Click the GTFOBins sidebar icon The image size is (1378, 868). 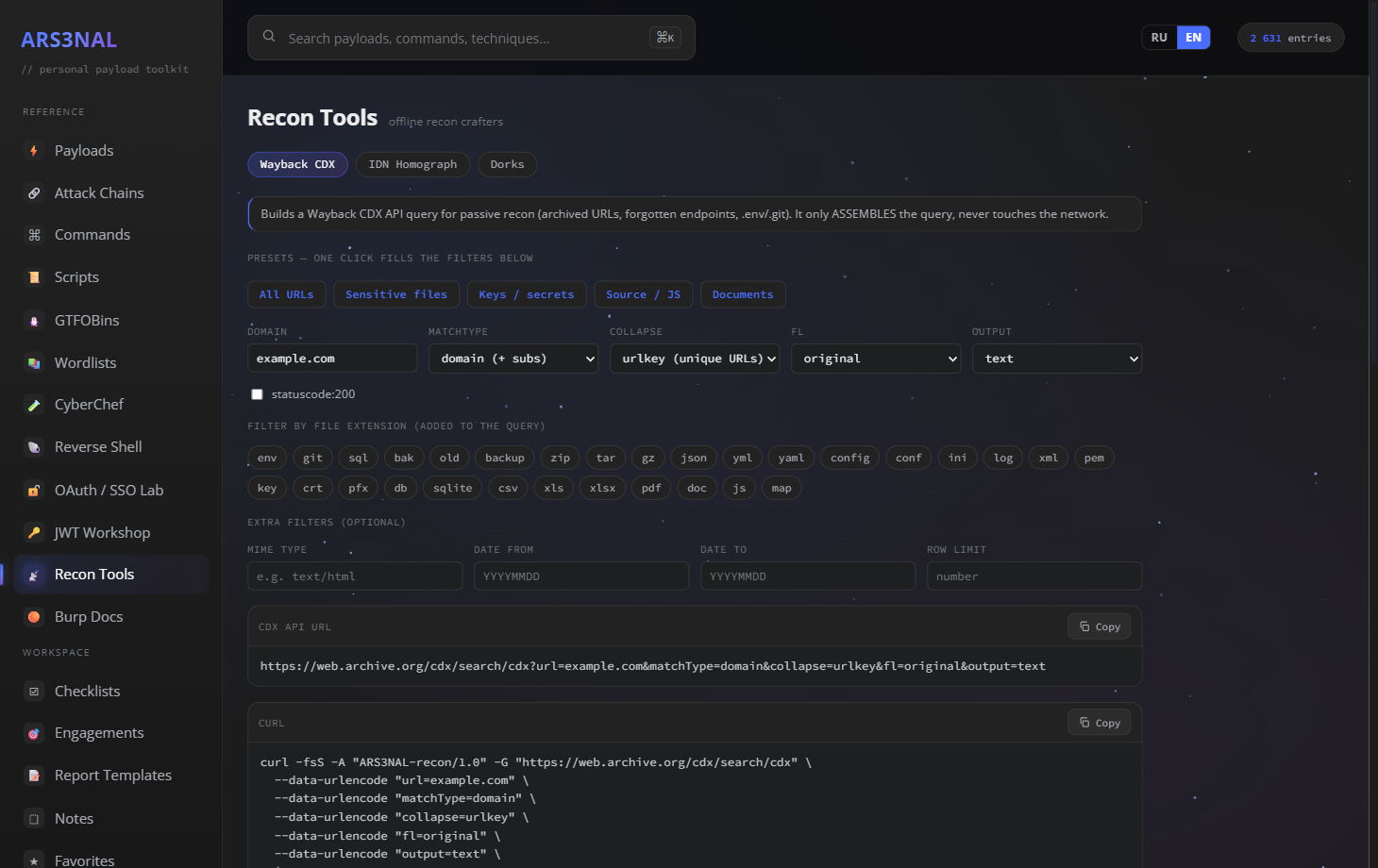click(x=34, y=321)
